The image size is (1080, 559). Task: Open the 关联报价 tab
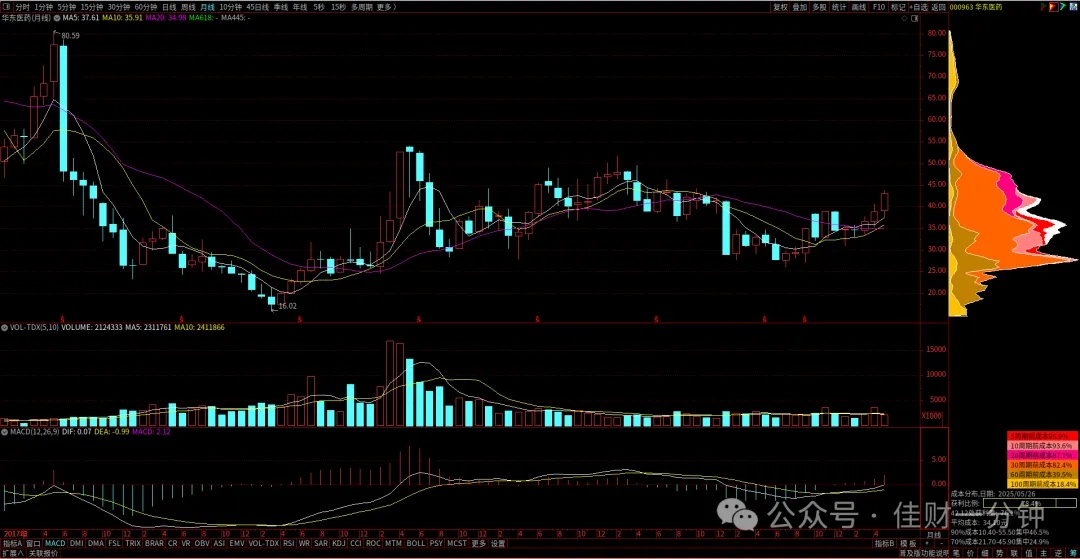(x=43, y=553)
